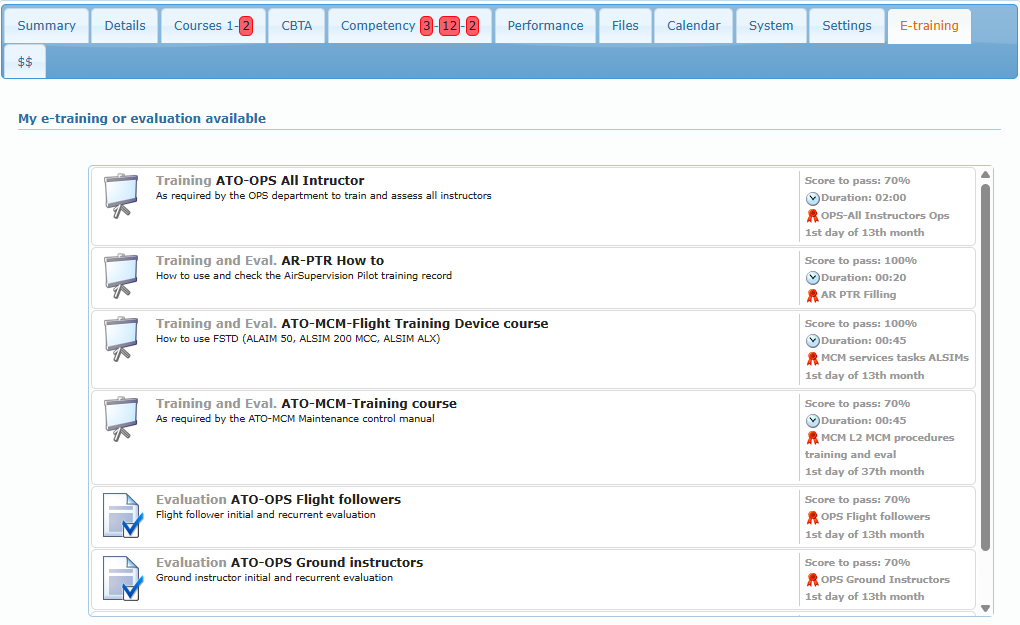Select the E-training tab
1020x625 pixels.
pyautogui.click(x=929, y=26)
